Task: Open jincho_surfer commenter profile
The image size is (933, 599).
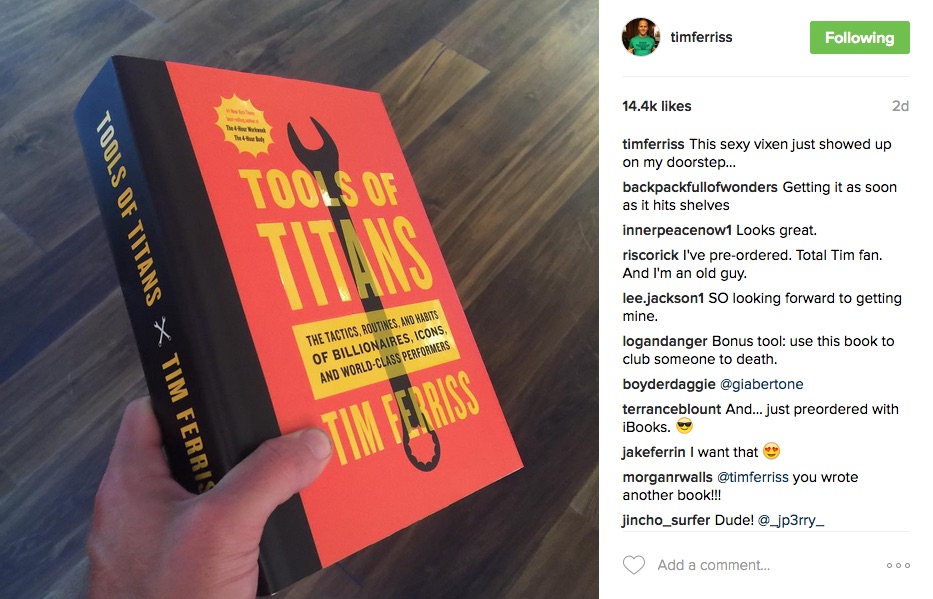Action: 666,520
